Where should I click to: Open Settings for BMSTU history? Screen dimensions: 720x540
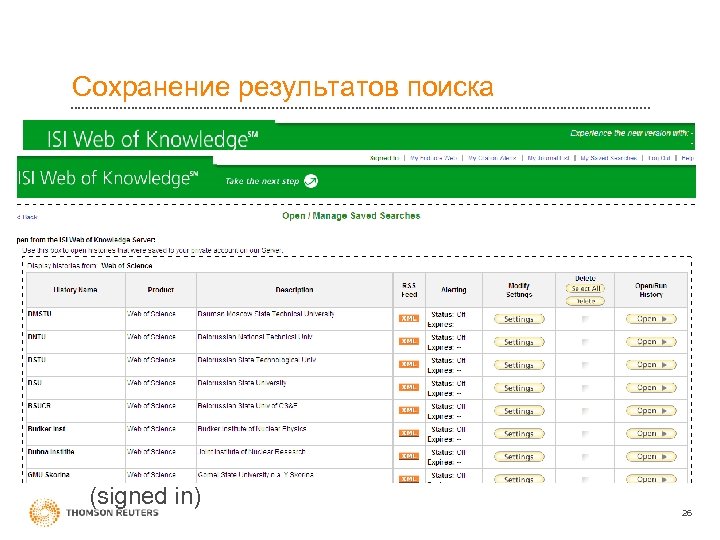[x=519, y=319]
